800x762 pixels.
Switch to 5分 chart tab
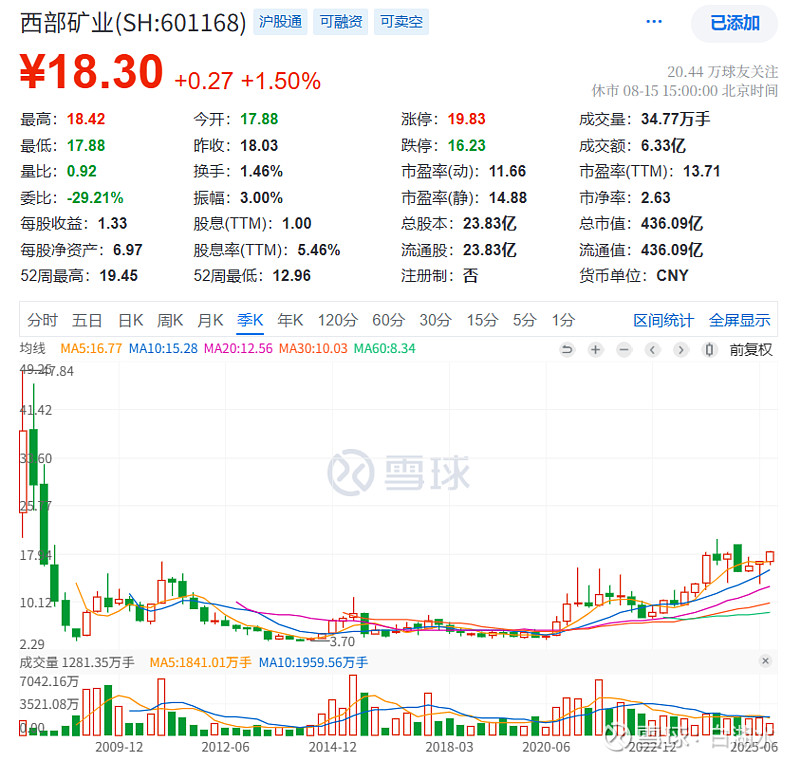[525, 320]
